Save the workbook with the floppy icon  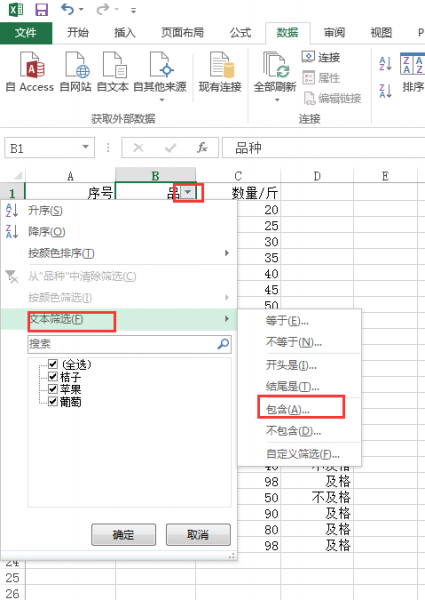41,9
